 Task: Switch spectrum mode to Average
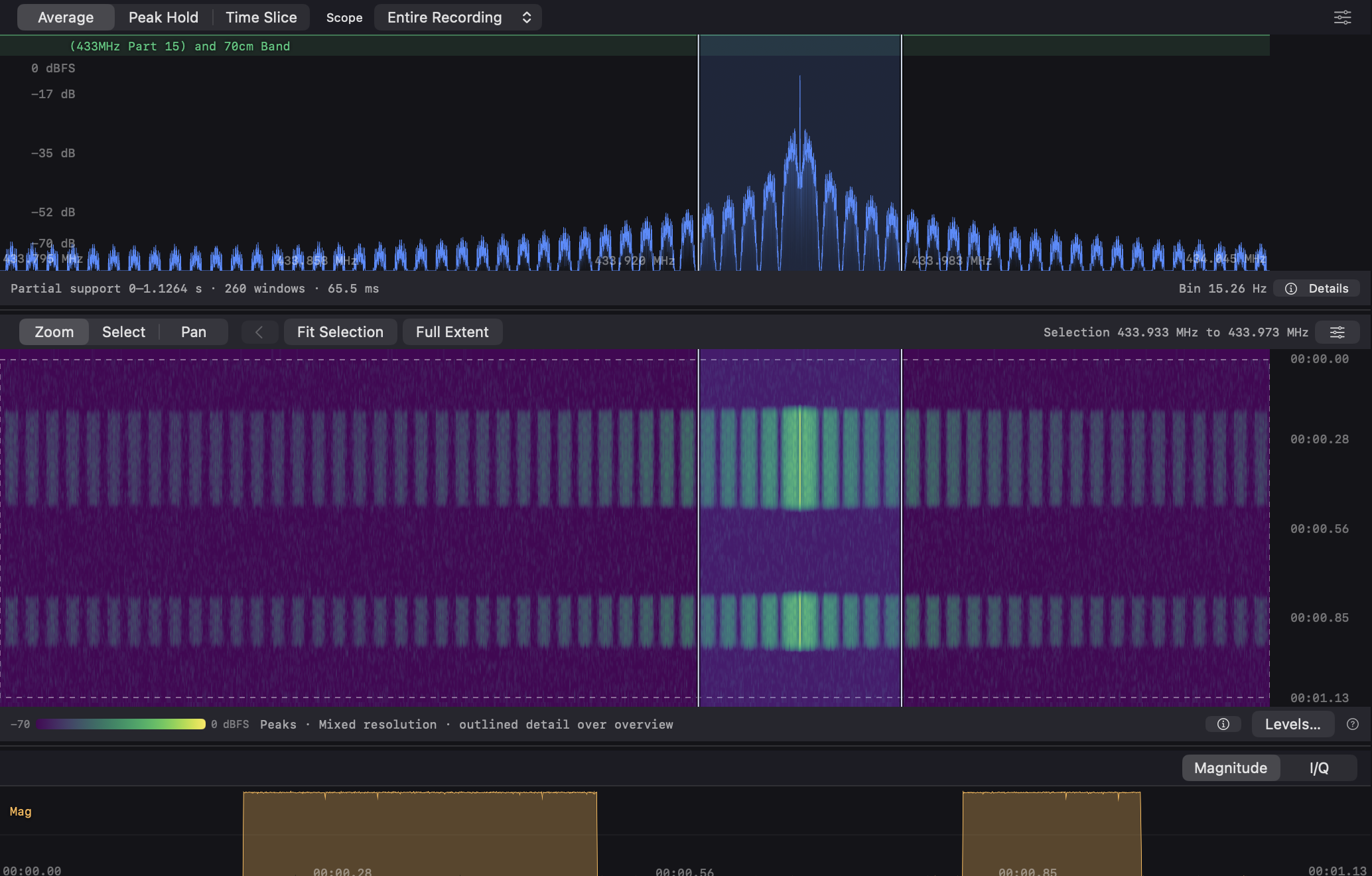[66, 17]
